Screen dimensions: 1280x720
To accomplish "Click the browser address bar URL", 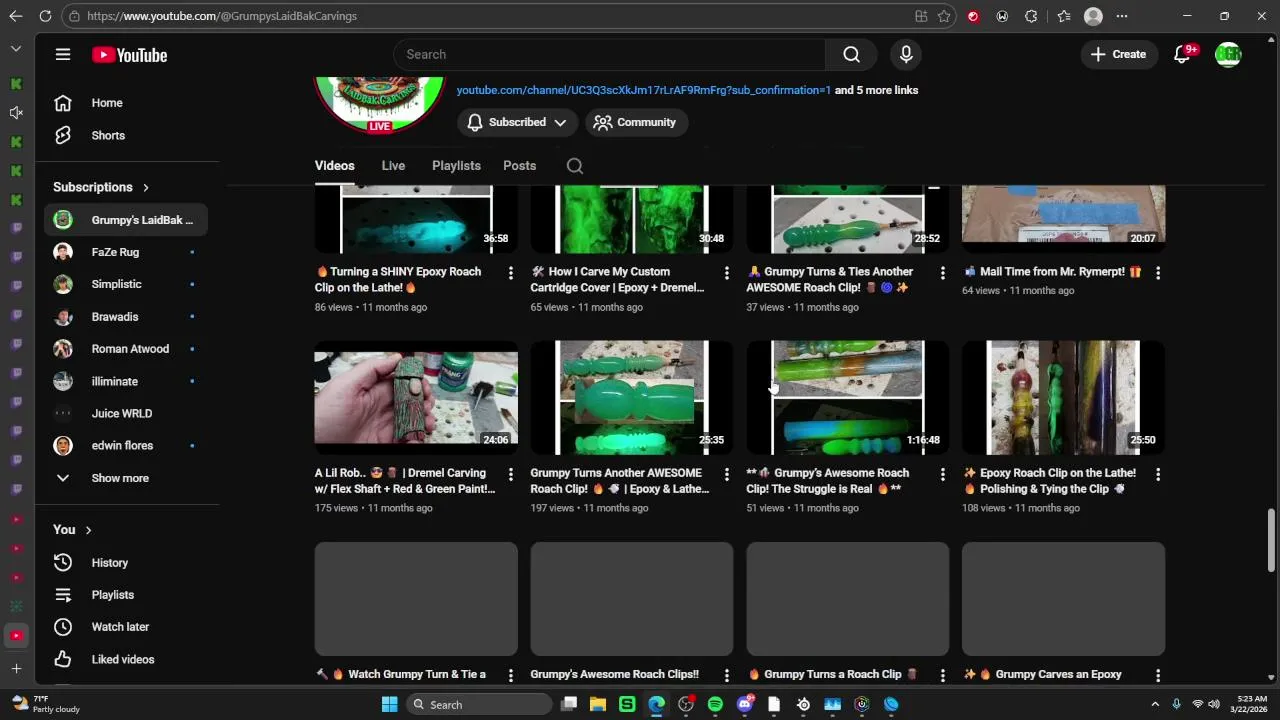I will tap(222, 16).
